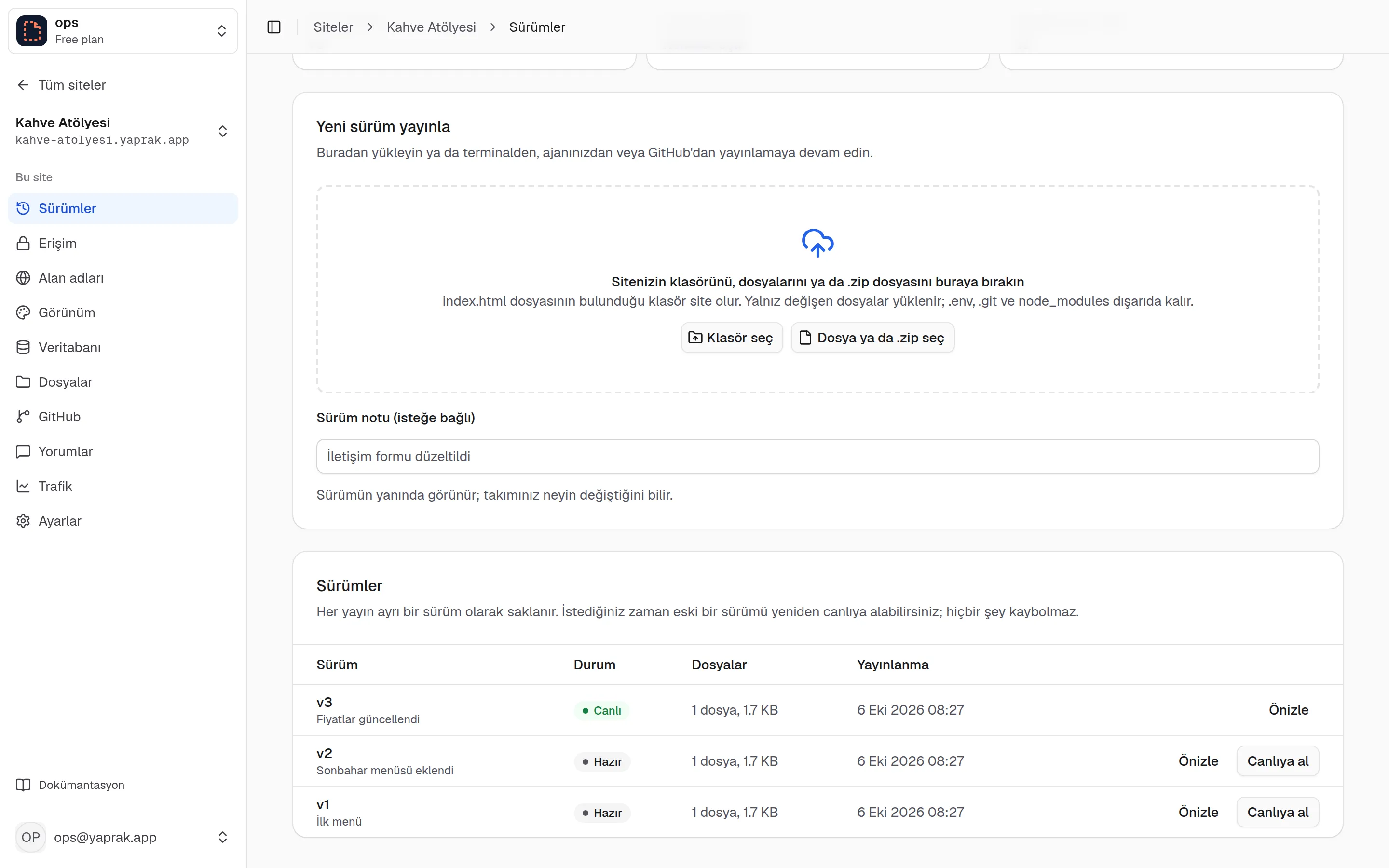The height and width of the screenshot is (868, 1389).
Task: Click Canlıya al for v1
Action: point(1278,813)
